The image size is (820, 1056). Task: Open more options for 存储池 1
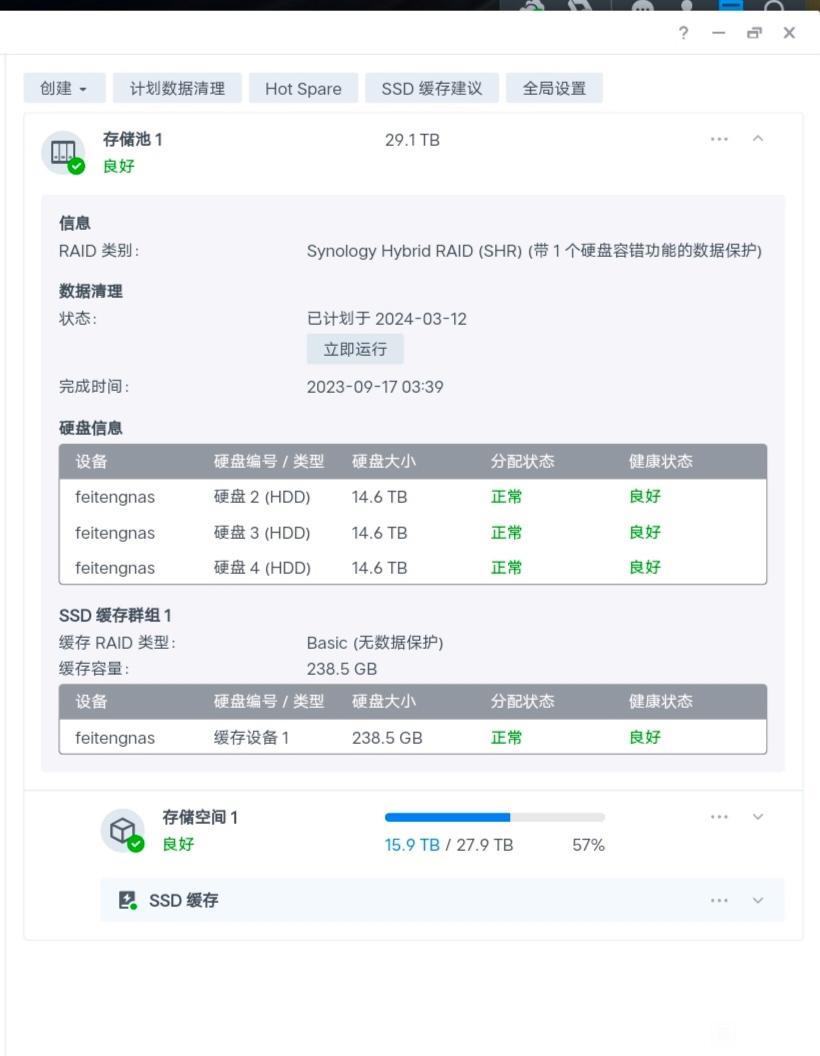pos(719,139)
